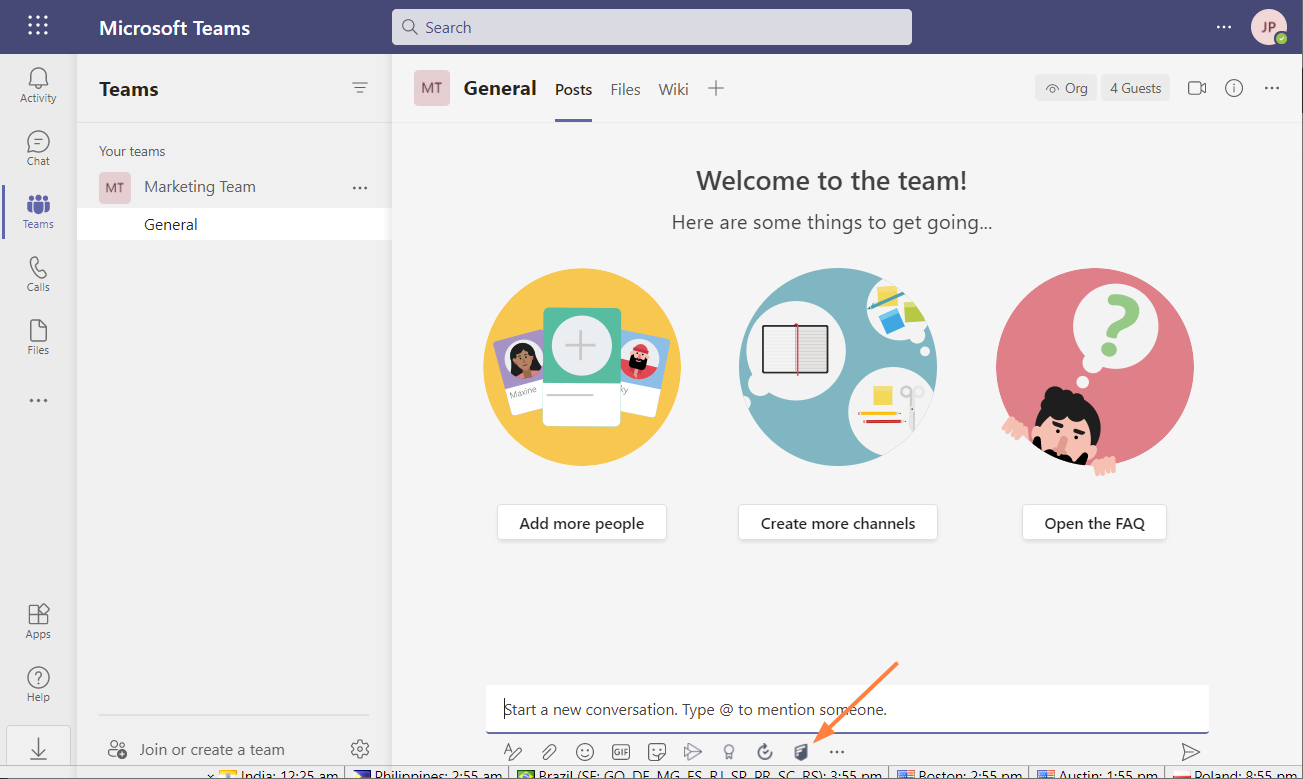The image size is (1303, 779).
Task: Attach a file to the message
Action: pyautogui.click(x=549, y=751)
